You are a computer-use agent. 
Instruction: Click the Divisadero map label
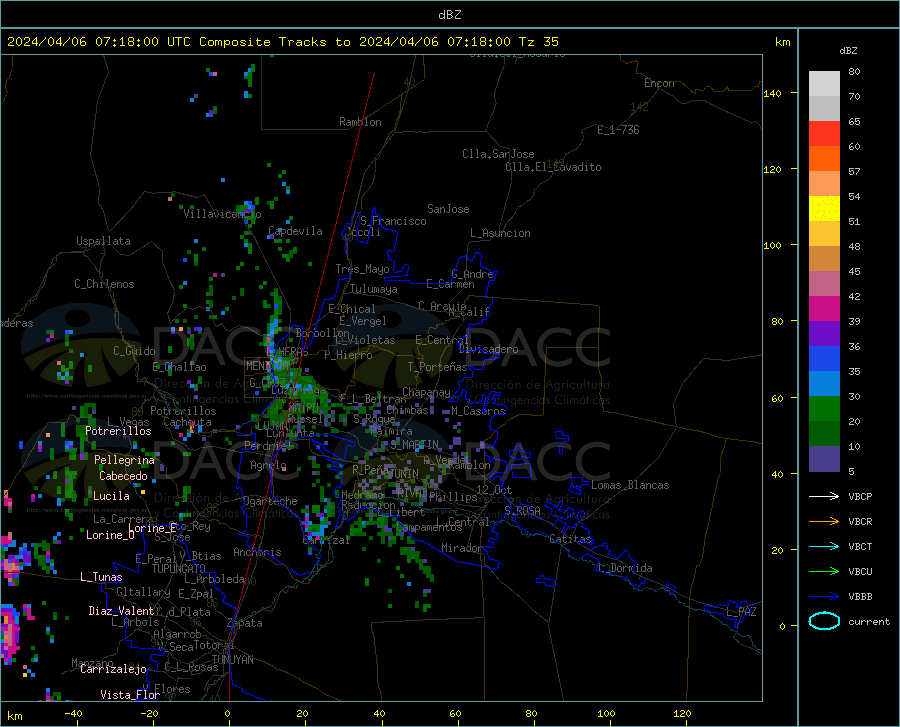(488, 349)
